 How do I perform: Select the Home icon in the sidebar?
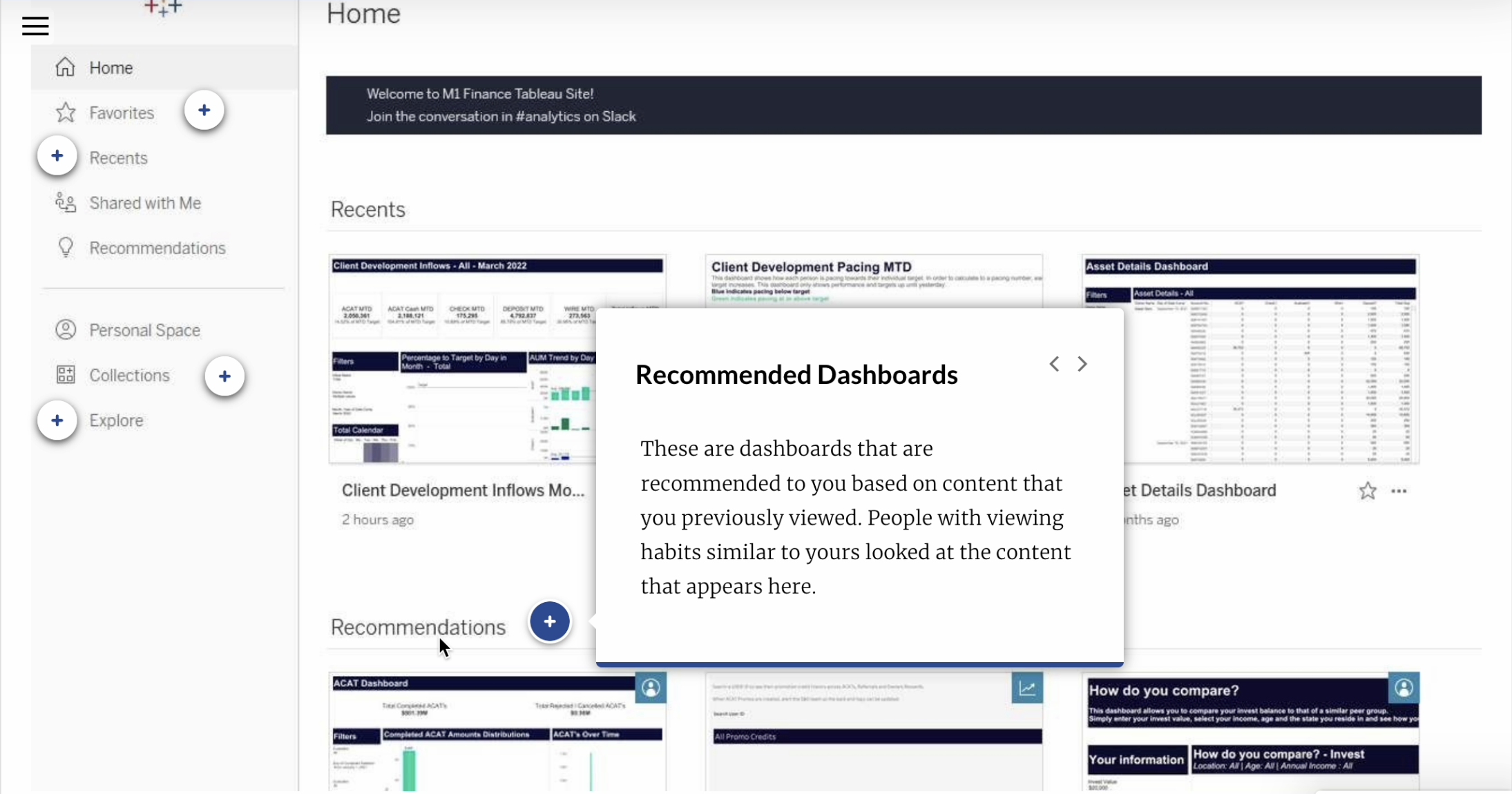pos(65,67)
